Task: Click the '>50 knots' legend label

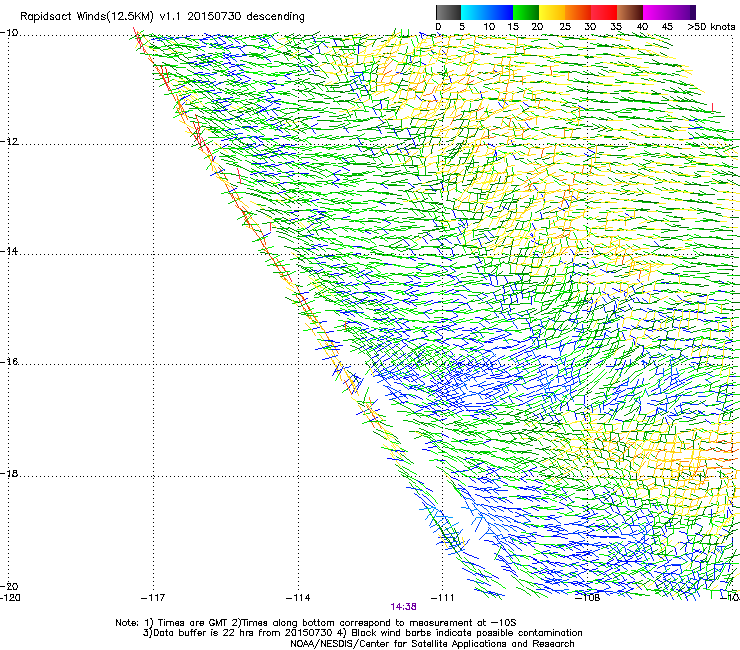Action: click(711, 27)
